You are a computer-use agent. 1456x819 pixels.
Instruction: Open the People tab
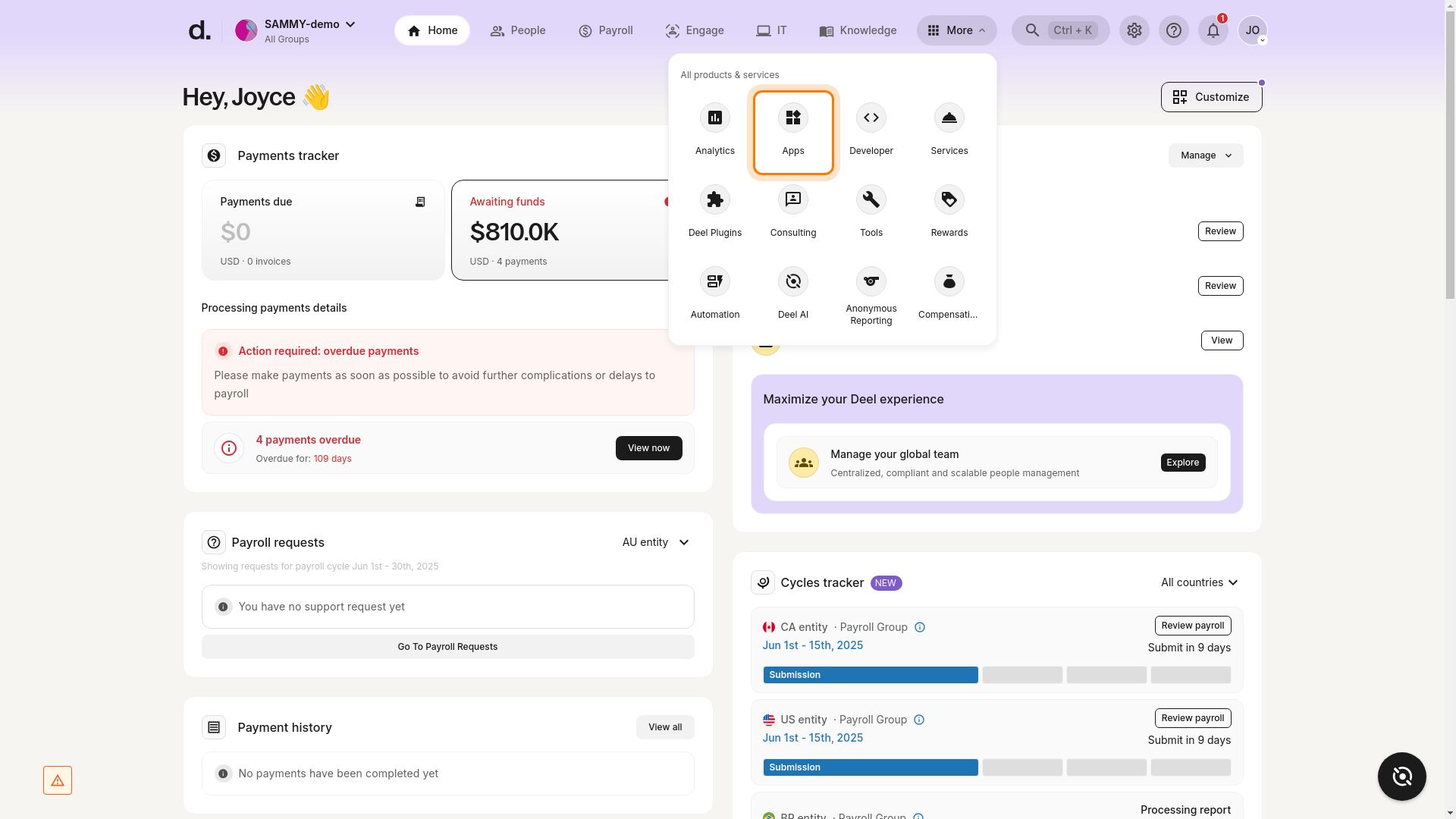point(517,30)
